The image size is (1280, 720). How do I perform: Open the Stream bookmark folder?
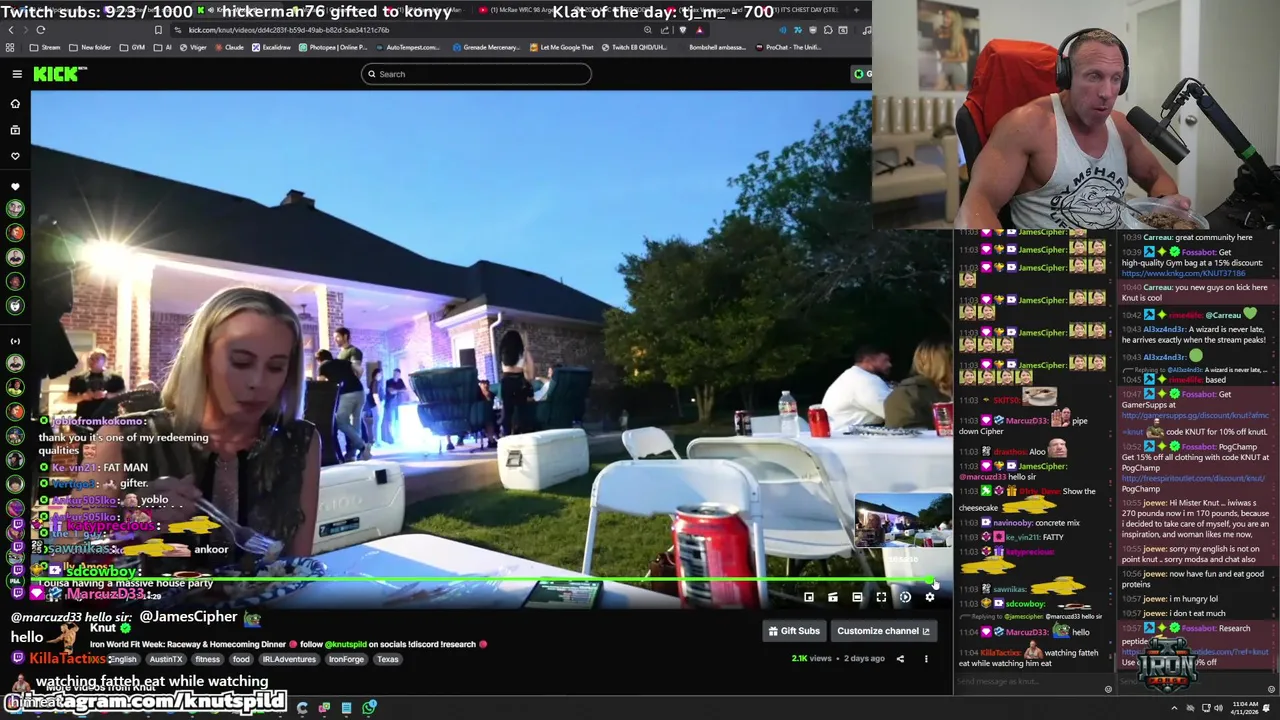[x=45, y=47]
